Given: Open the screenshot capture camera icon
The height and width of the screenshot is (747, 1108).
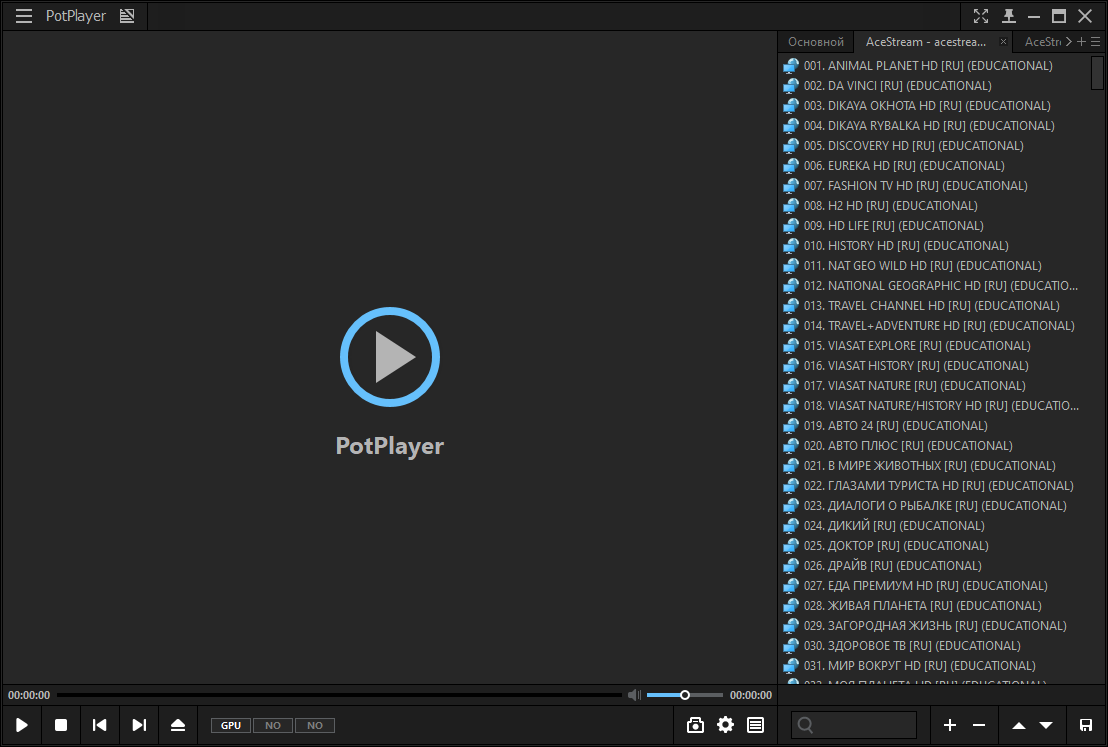Looking at the screenshot, I should coord(696,725).
